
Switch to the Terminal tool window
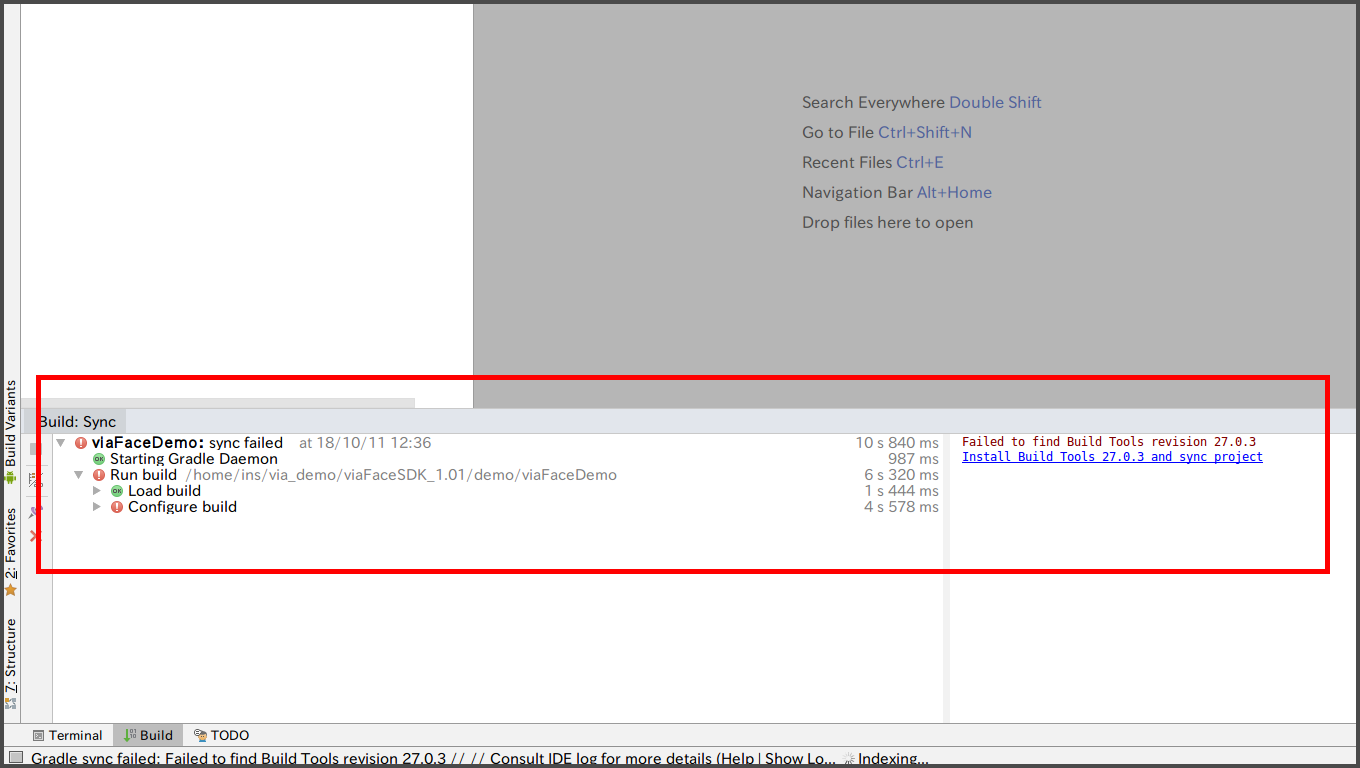pos(67,735)
